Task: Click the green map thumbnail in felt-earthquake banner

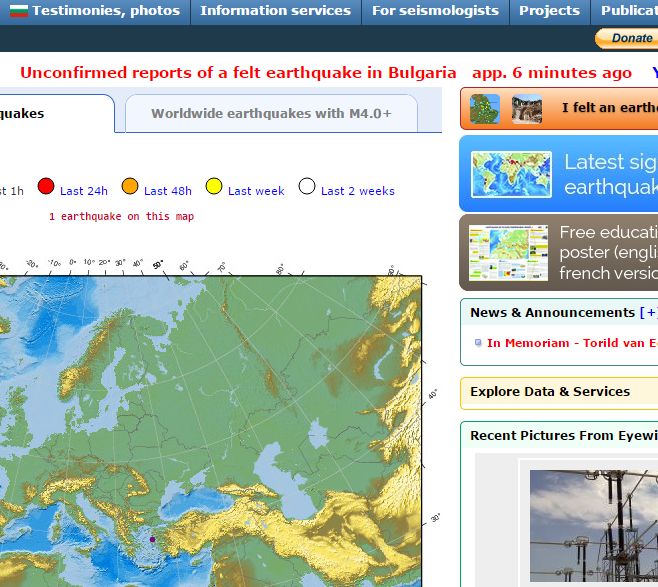Action: (x=485, y=109)
